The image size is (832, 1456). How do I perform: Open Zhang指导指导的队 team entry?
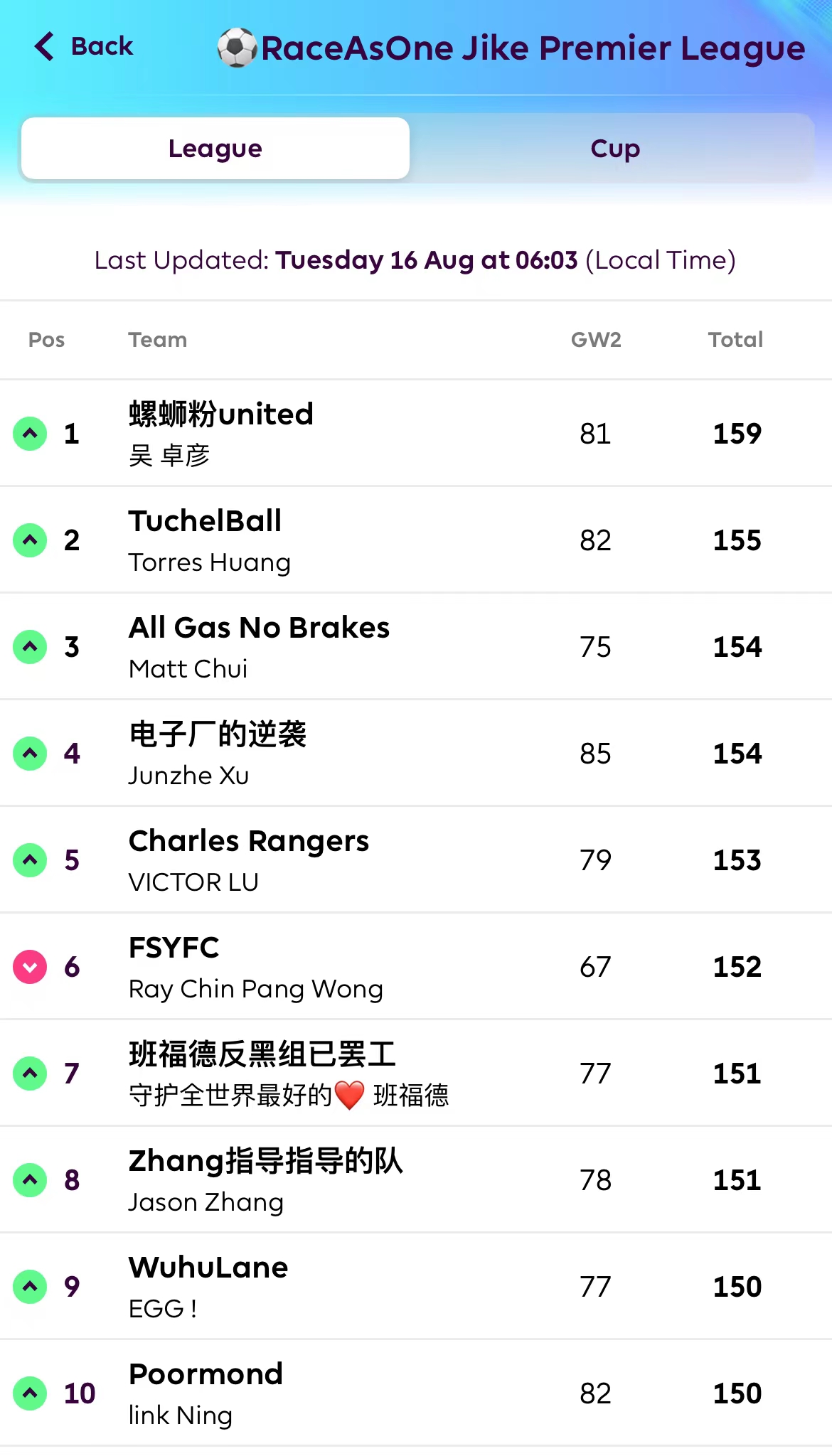coord(265,1161)
